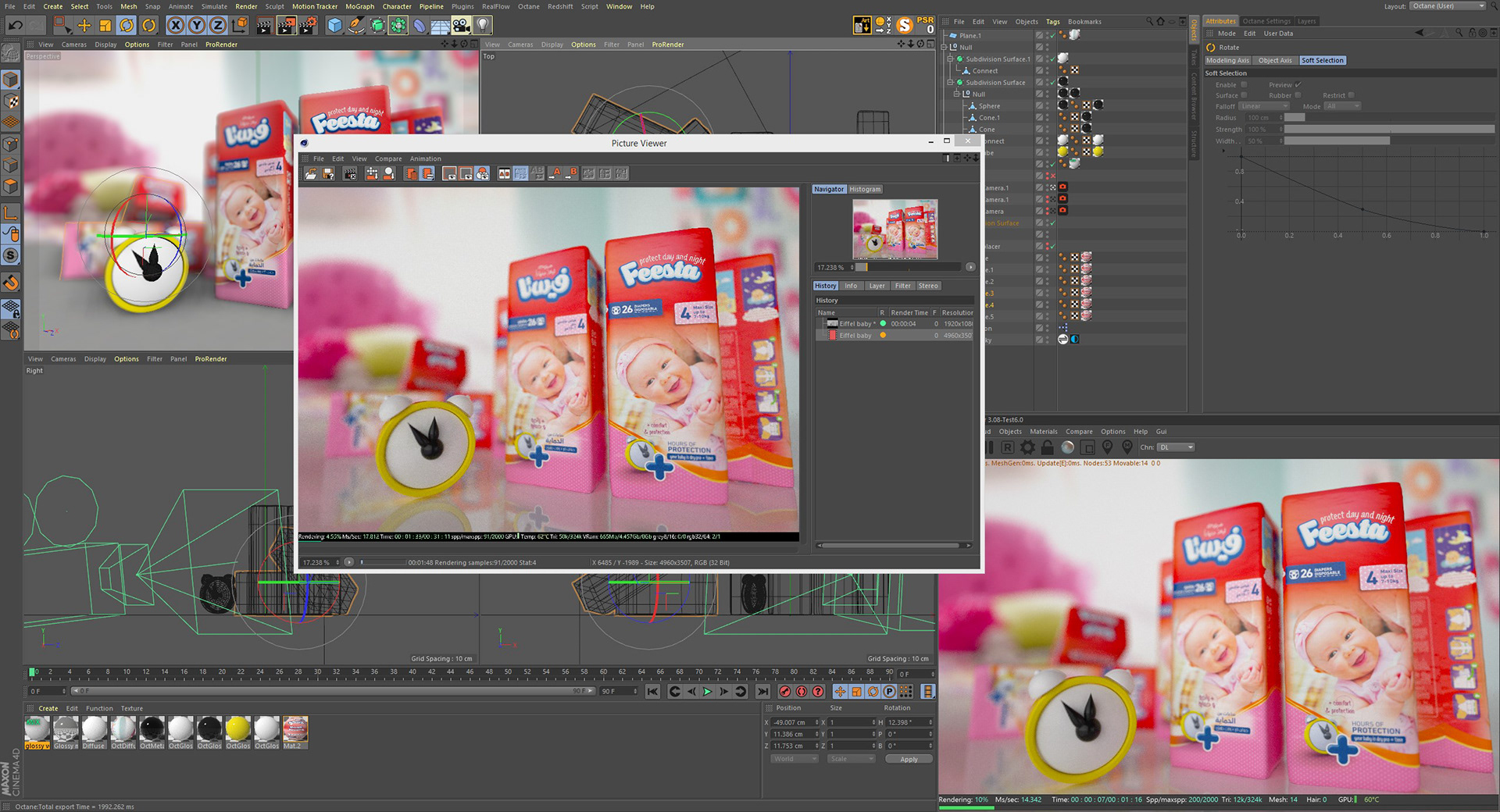Click Picture Viewer AB compare icon
1500x812 pixels.
tap(505, 174)
